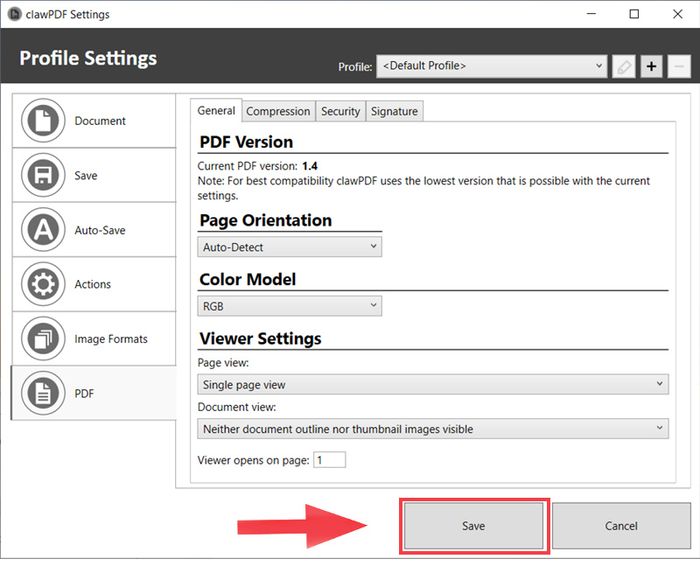This screenshot has width=700, height=572.
Task: Click the Viewer opens on page field
Action: point(329,460)
